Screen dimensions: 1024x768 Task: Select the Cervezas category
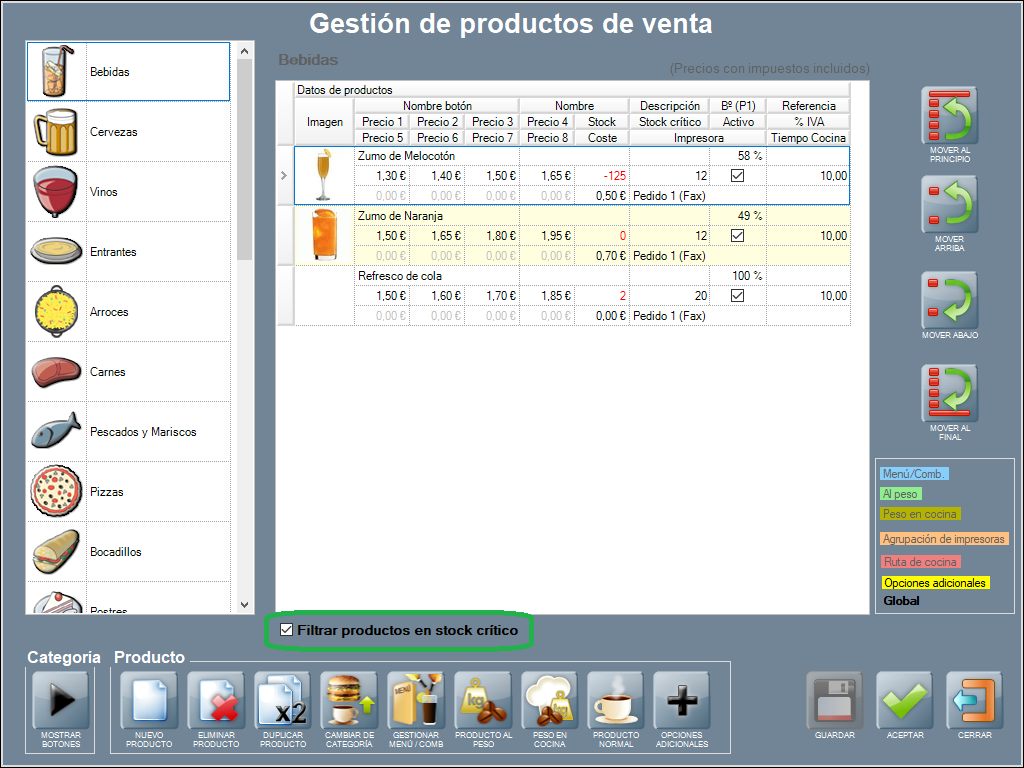click(x=128, y=132)
